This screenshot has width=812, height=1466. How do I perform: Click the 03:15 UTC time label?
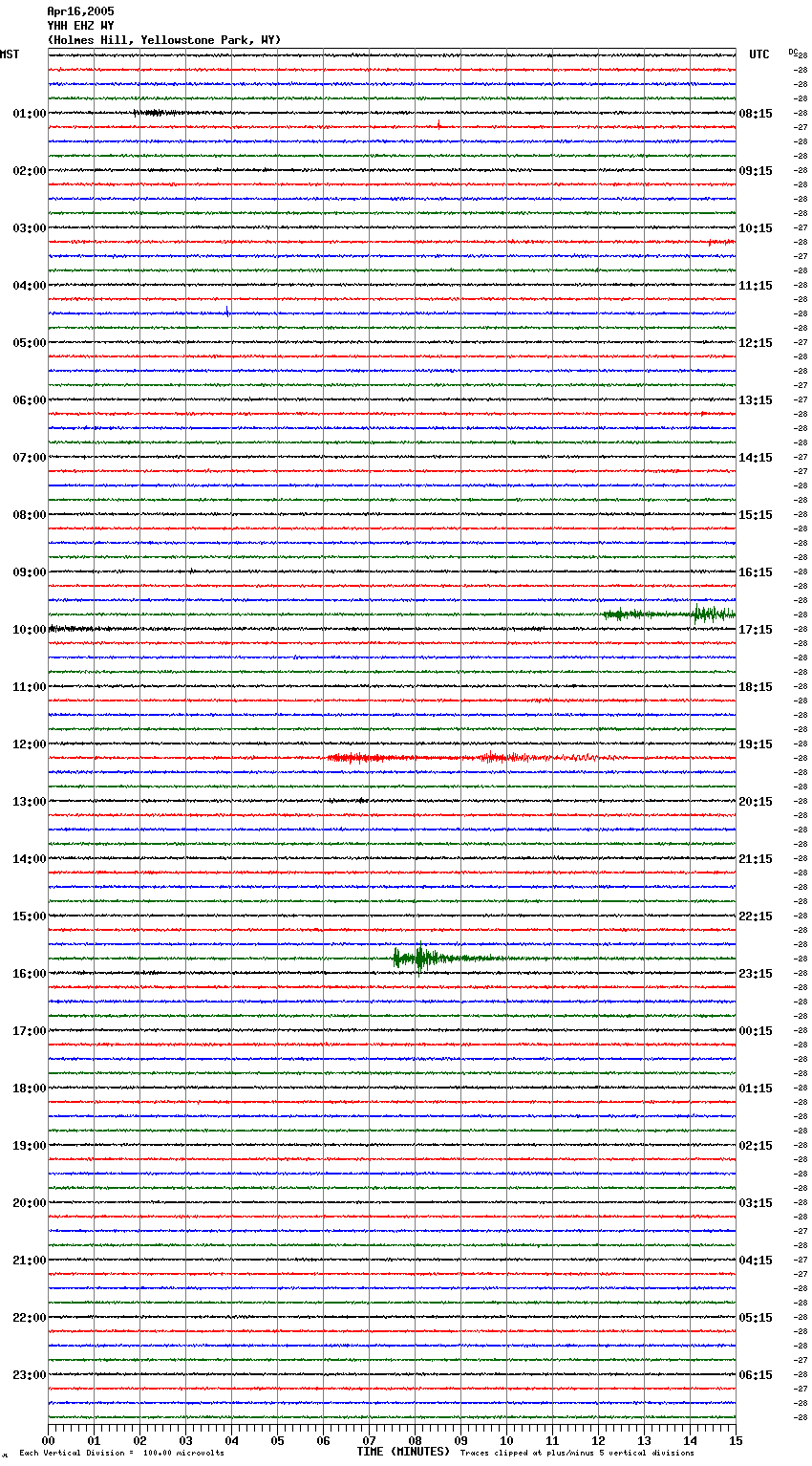pyautogui.click(x=756, y=1203)
